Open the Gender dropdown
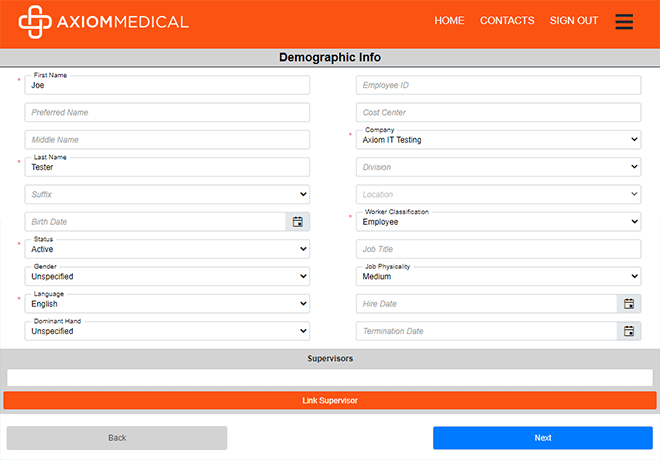Viewport: 660px width, 460px height. pos(167,277)
